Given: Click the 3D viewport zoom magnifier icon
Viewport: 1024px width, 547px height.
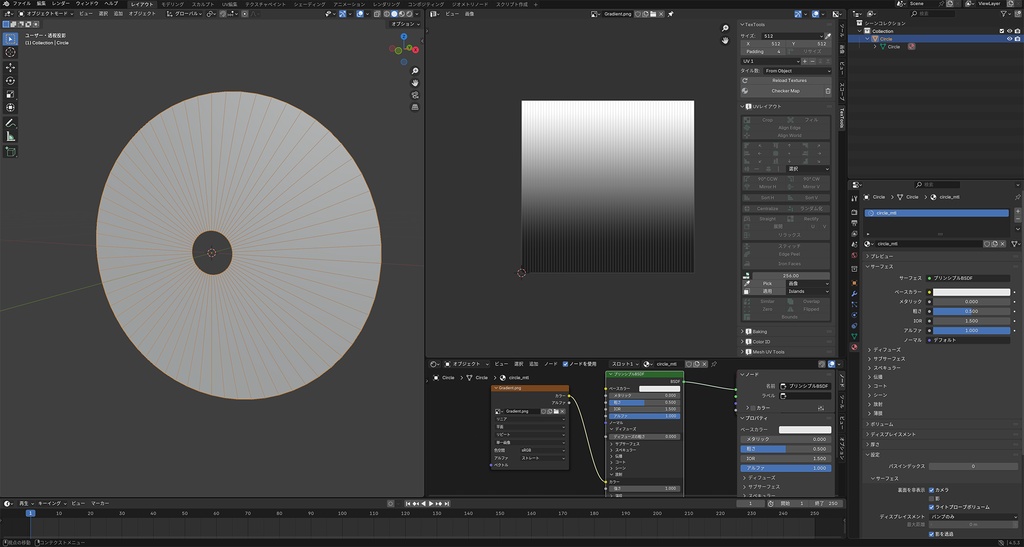Looking at the screenshot, I should [415, 70].
